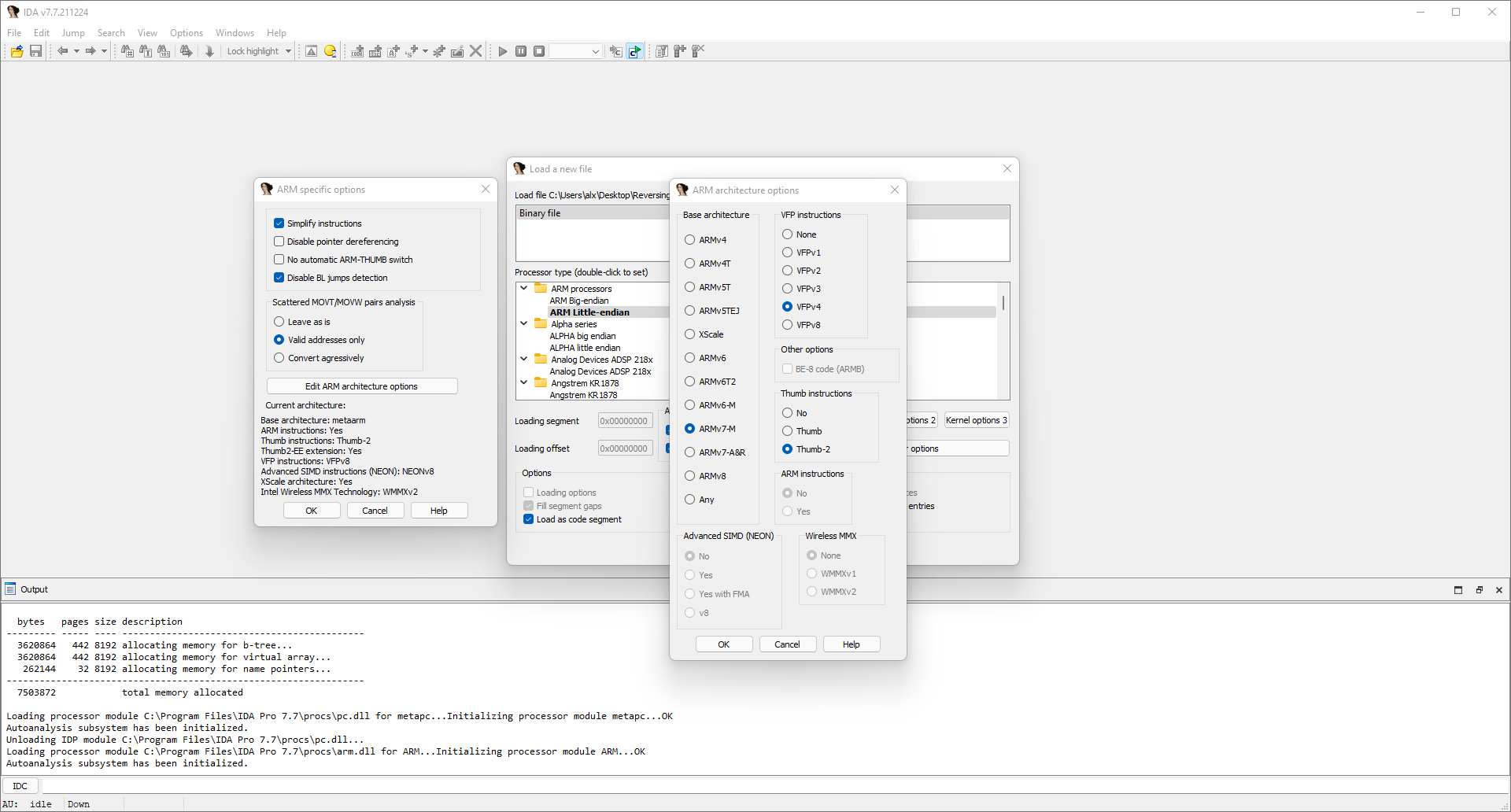
Task: Open the memory usage pie chart icon
Action: (330, 50)
